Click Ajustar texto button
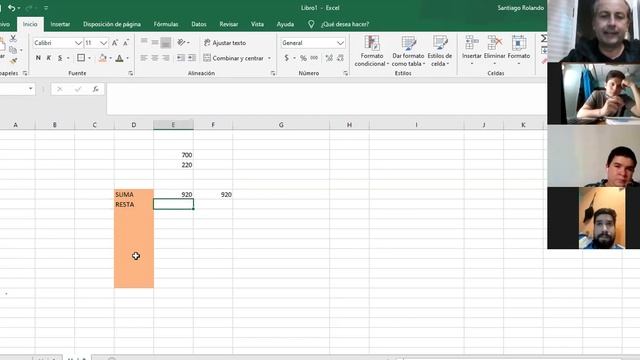Viewport: 640px width, 360px height. [x=225, y=43]
